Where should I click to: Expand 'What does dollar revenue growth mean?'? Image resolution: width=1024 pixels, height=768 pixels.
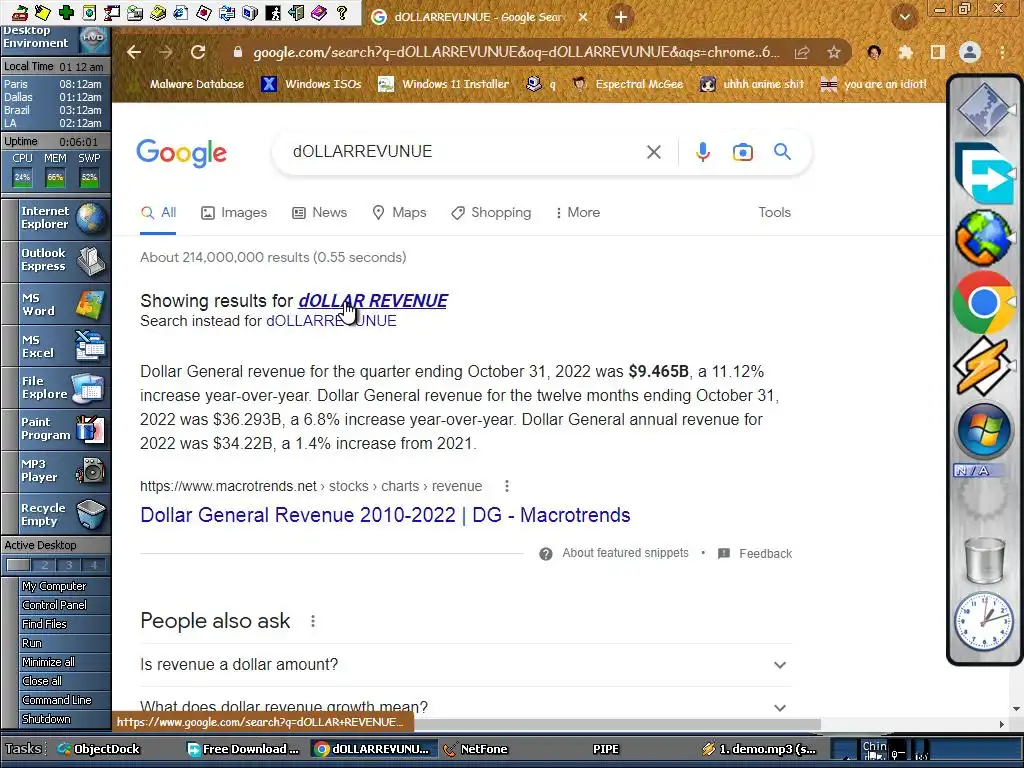pos(466,707)
